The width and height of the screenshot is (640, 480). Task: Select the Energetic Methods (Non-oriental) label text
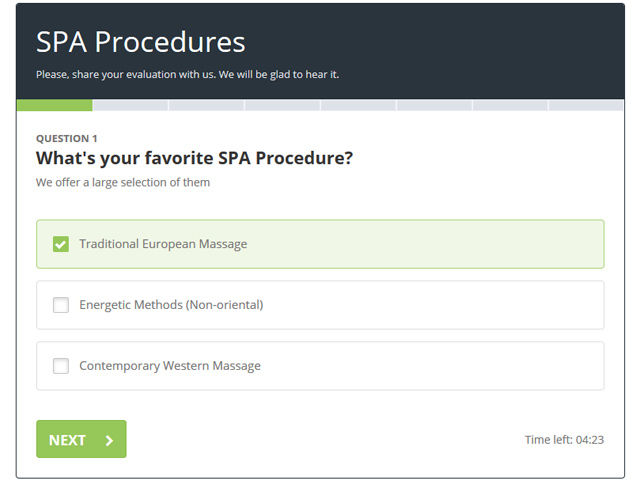171,305
